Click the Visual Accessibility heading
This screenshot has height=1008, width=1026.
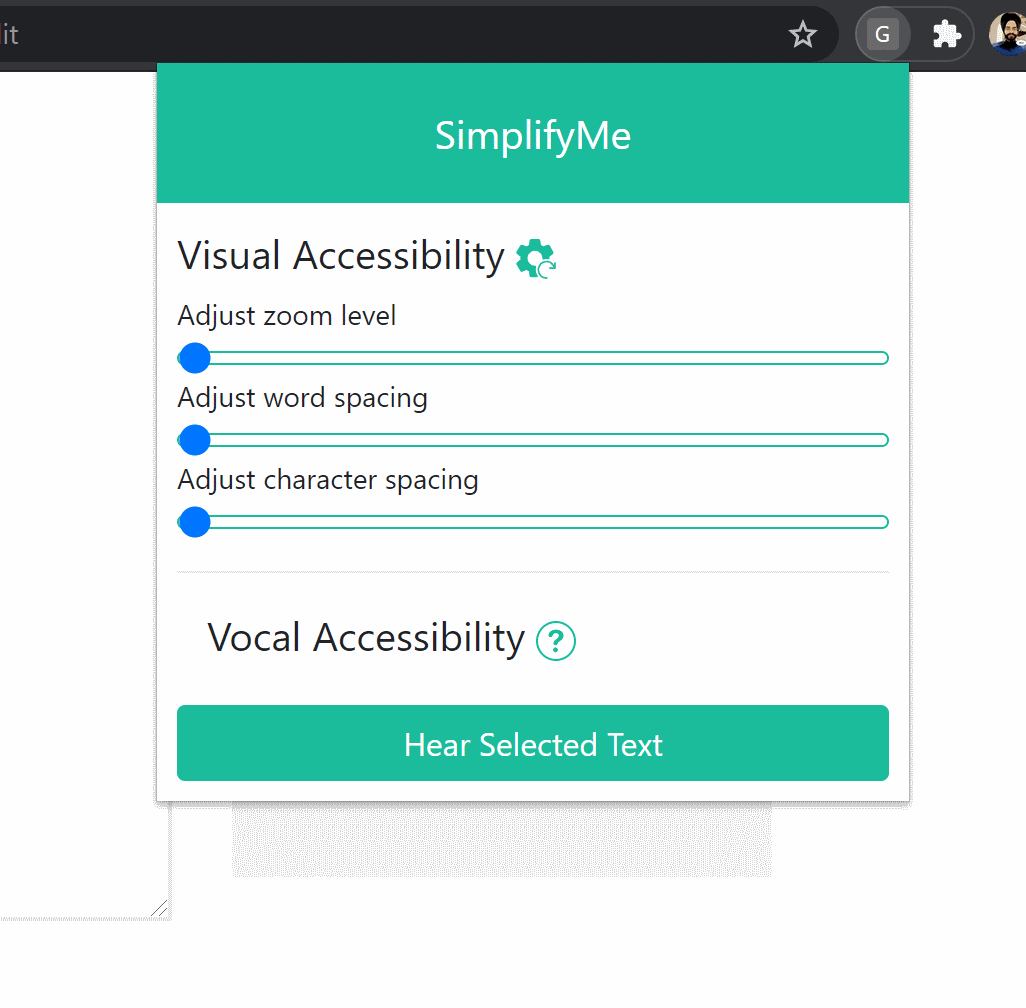tap(341, 256)
